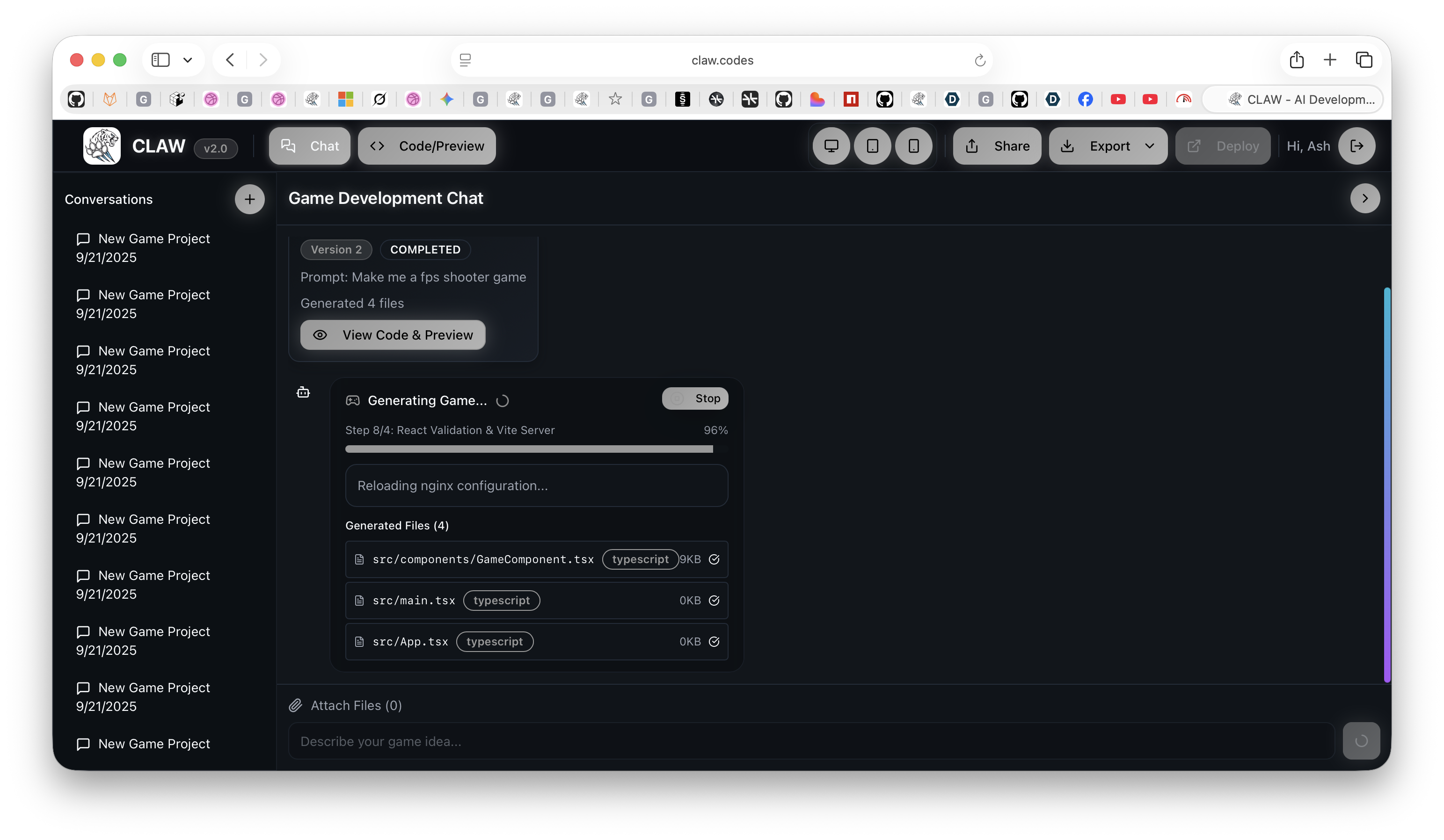Start a new conversation with plus icon
Image resolution: width=1444 pixels, height=840 pixels.
[x=249, y=199]
